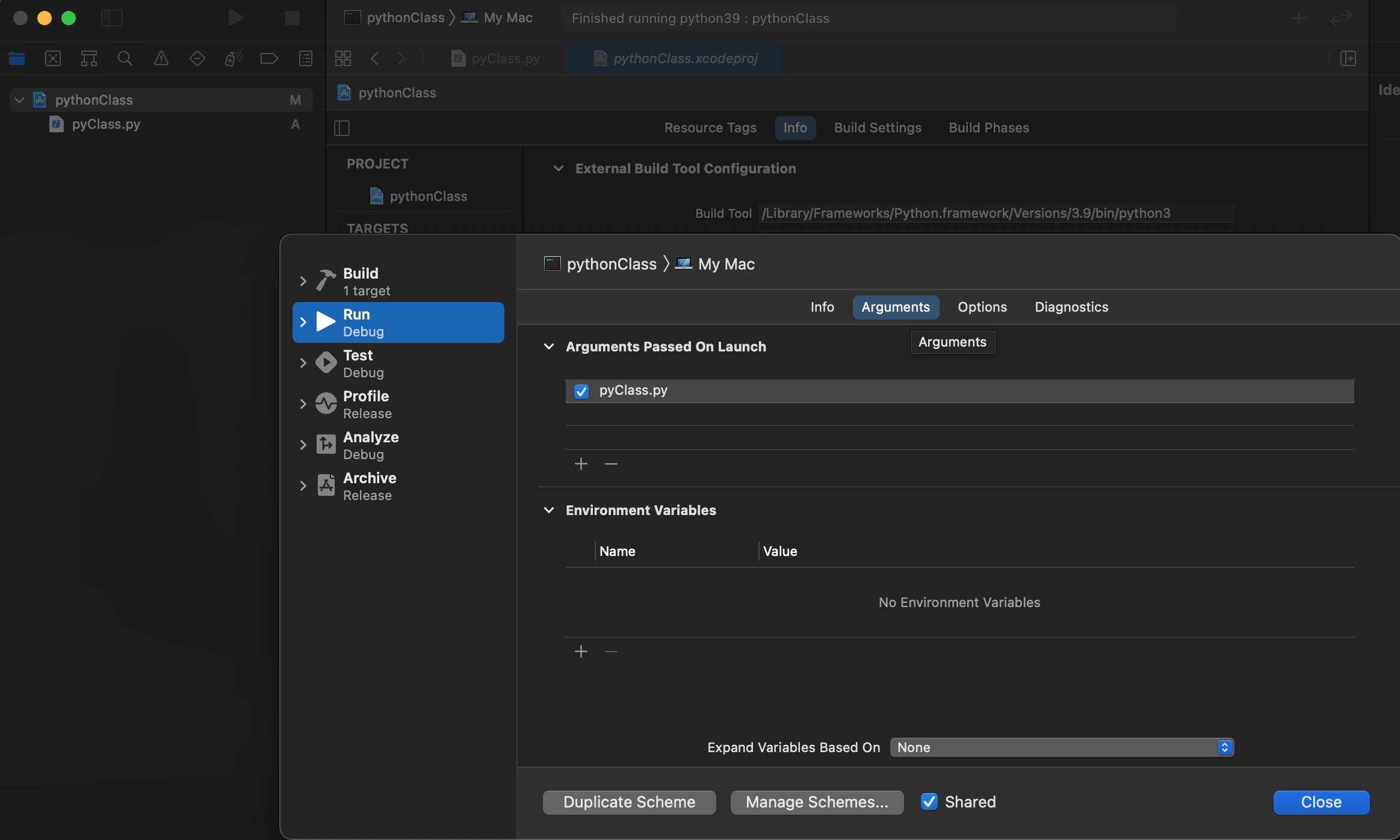Uncheck the pyClass.py launch argument
This screenshot has height=840, width=1400.
coord(581,391)
